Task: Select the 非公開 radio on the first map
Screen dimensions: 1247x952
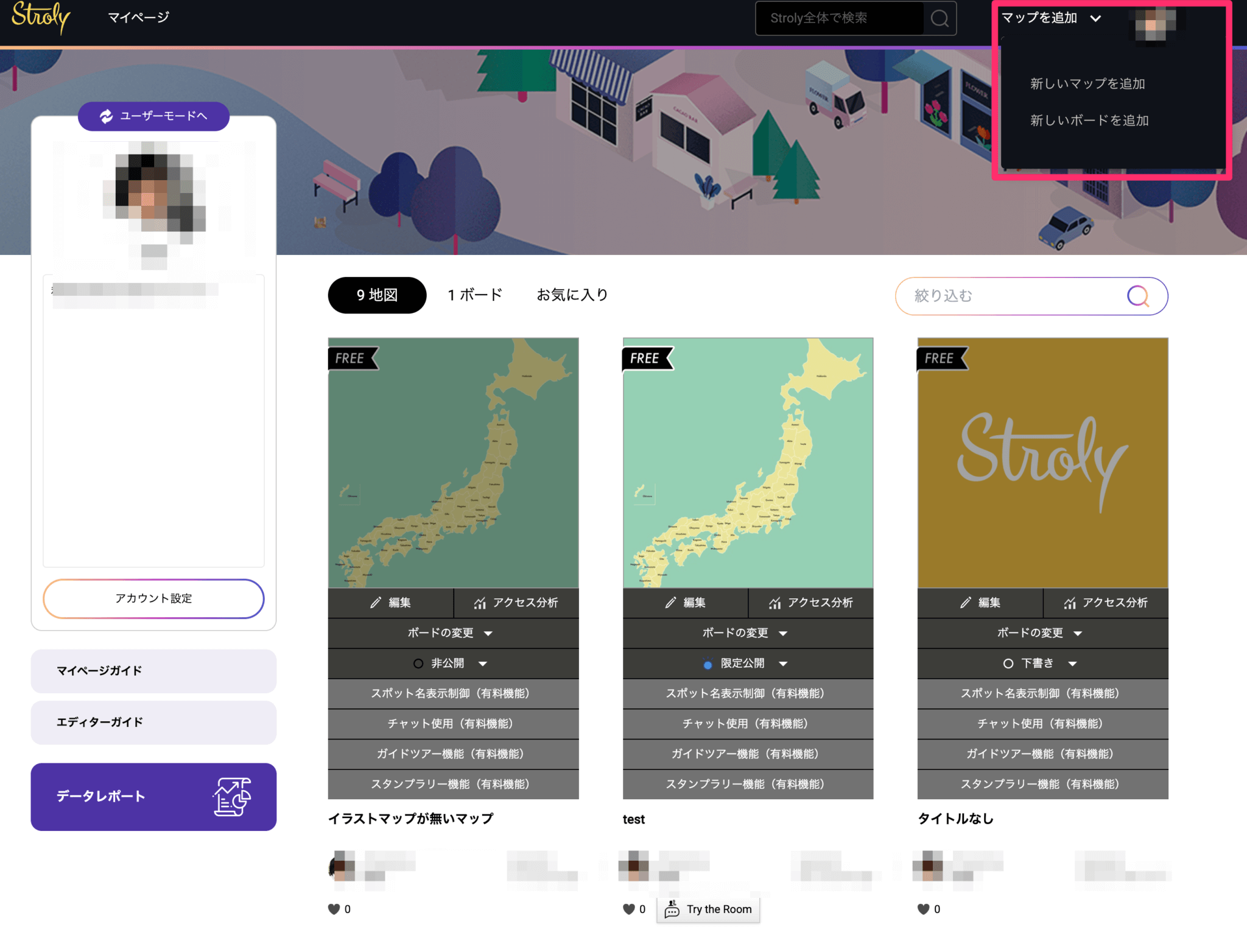Action: point(418,663)
